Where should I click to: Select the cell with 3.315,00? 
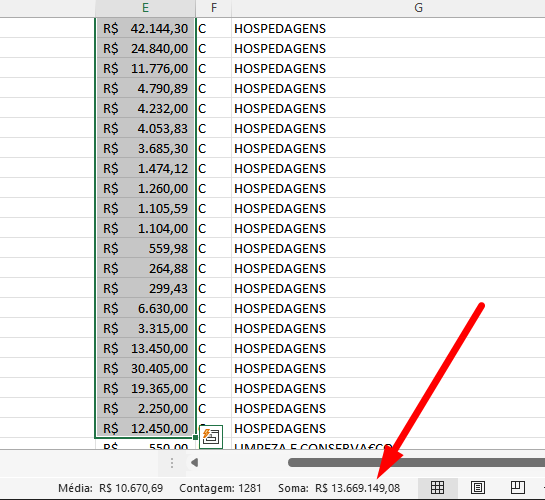(146, 328)
